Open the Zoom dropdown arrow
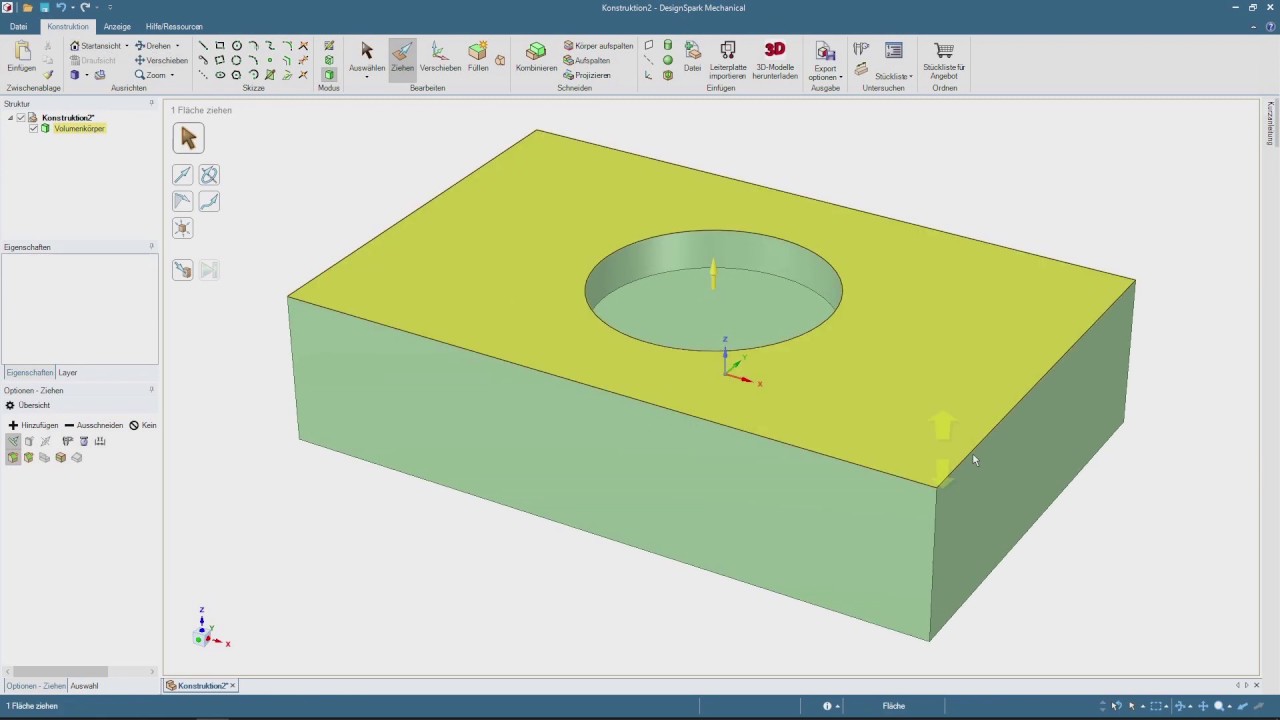This screenshot has width=1280, height=720. [172, 75]
